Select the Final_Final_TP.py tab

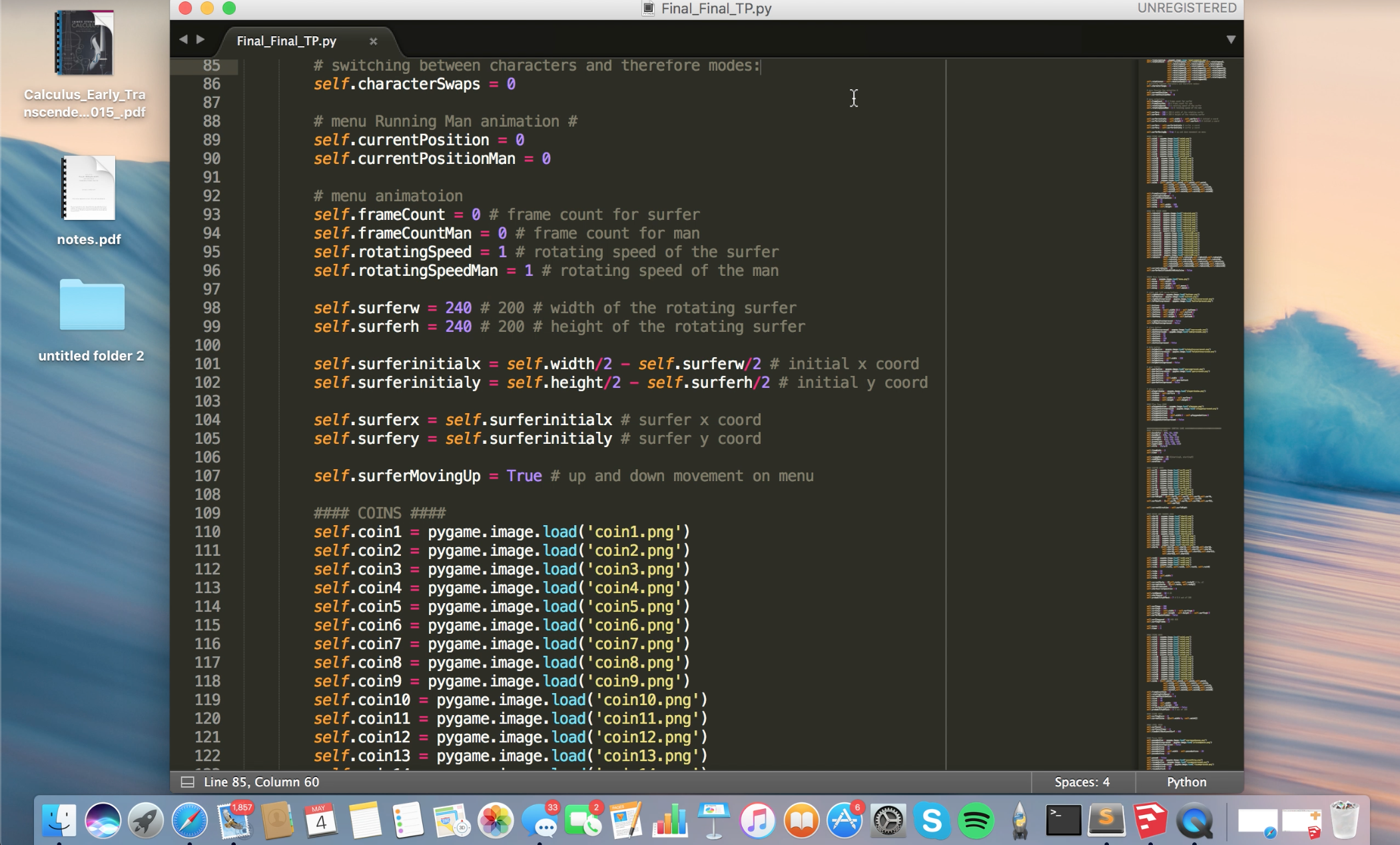point(286,41)
